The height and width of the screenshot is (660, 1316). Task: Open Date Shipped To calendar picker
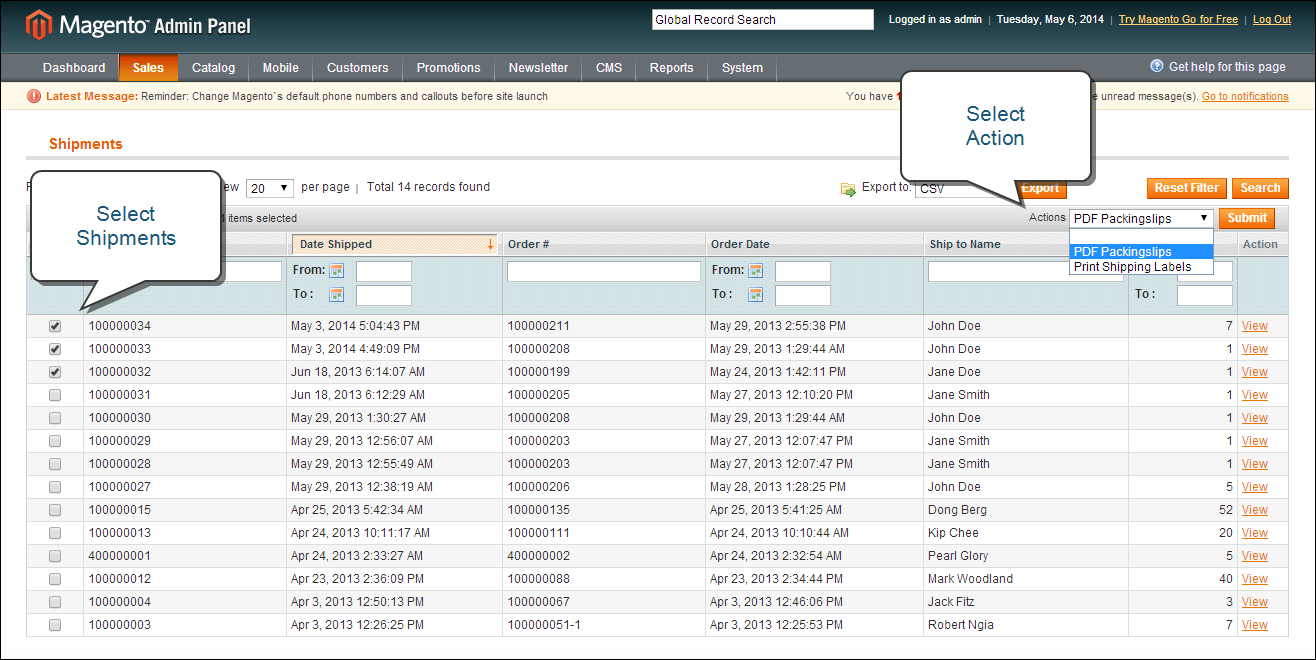337,295
